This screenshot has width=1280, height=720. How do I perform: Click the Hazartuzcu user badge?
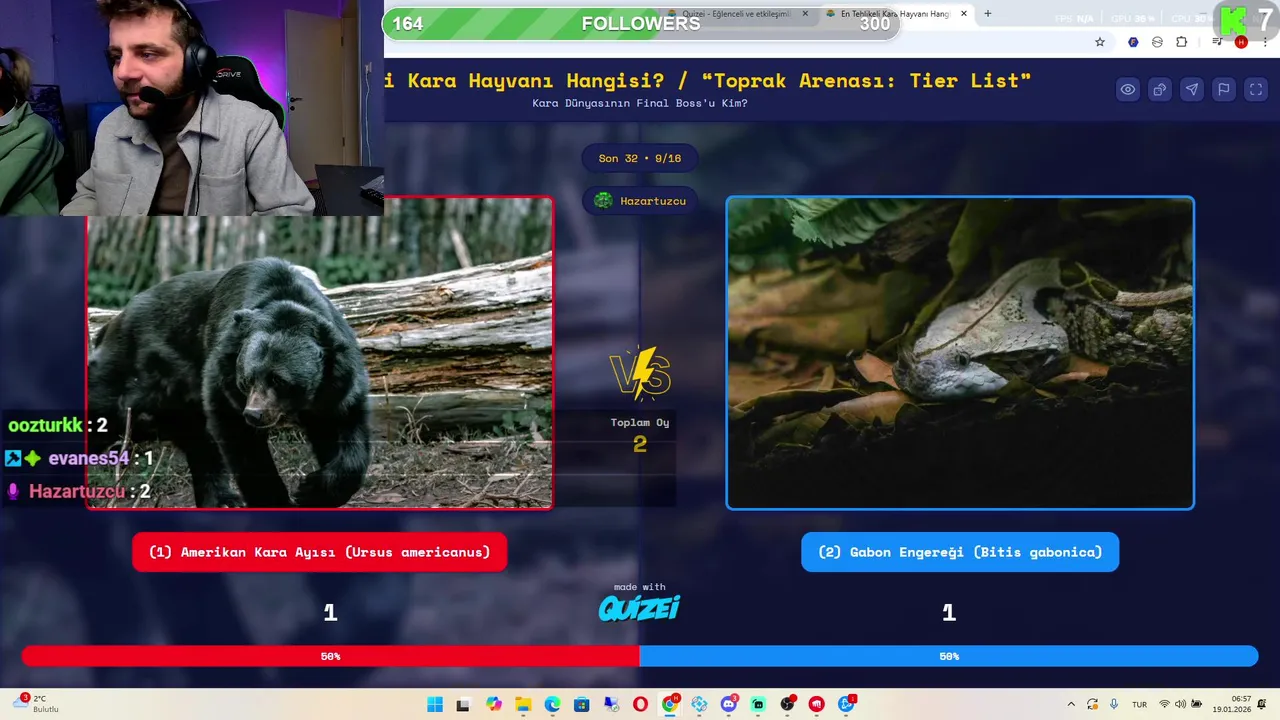[640, 201]
